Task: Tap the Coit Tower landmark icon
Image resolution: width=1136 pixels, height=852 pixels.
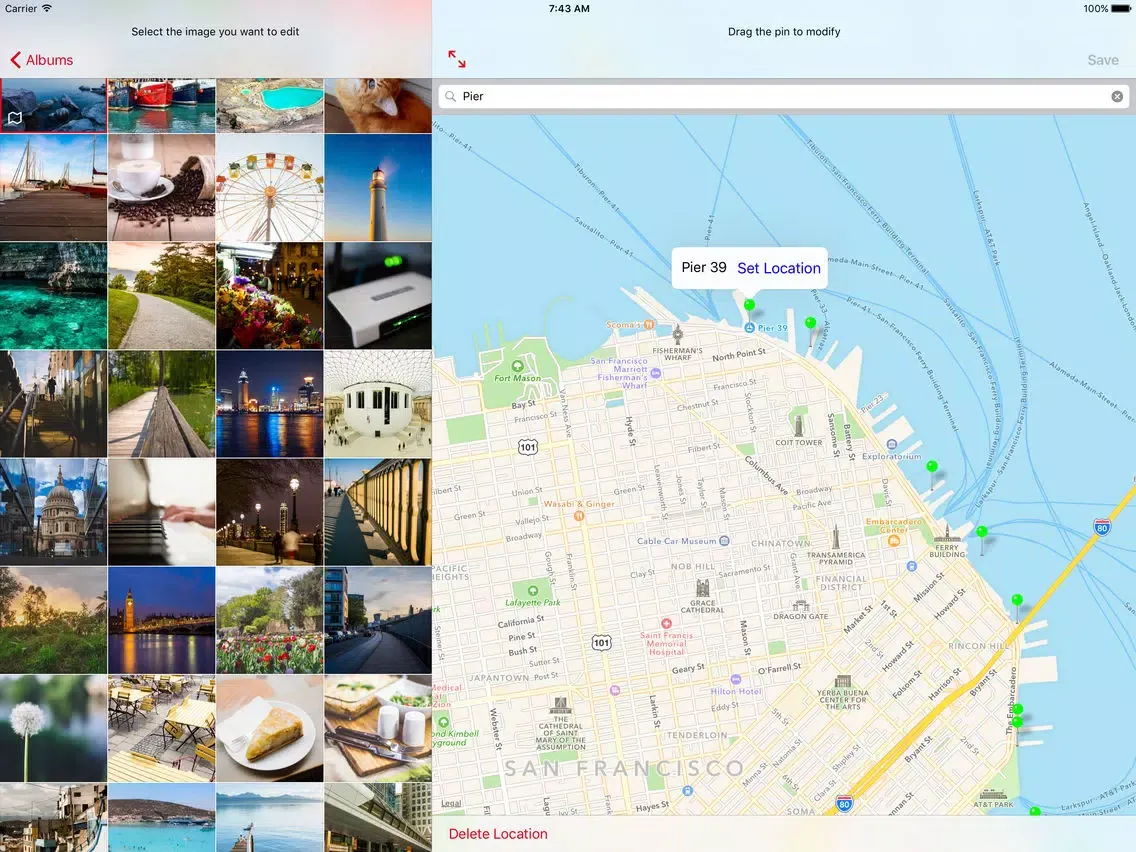Action: [798, 425]
